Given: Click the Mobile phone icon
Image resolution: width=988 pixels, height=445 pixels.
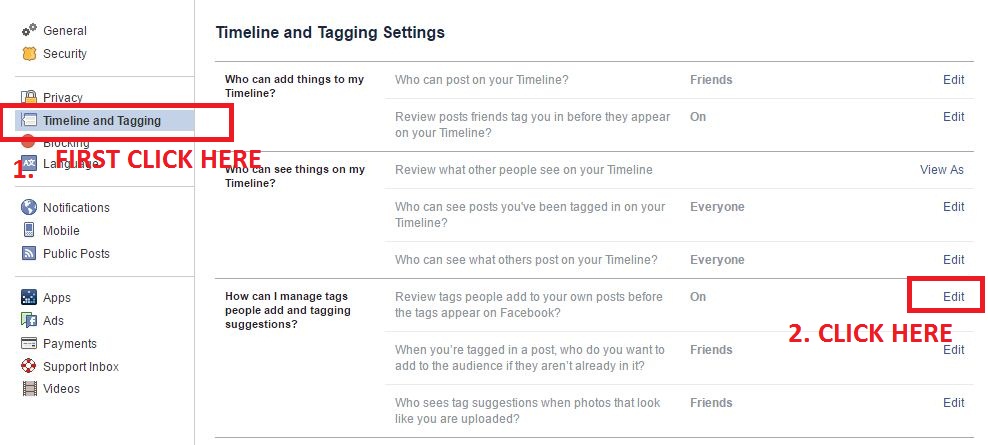Looking at the screenshot, I should click(29, 230).
